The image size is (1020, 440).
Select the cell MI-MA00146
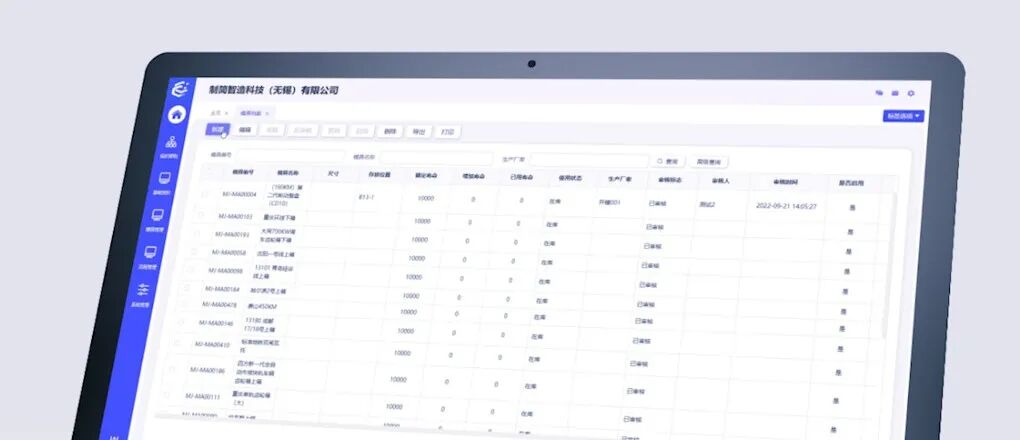[x=215, y=323]
